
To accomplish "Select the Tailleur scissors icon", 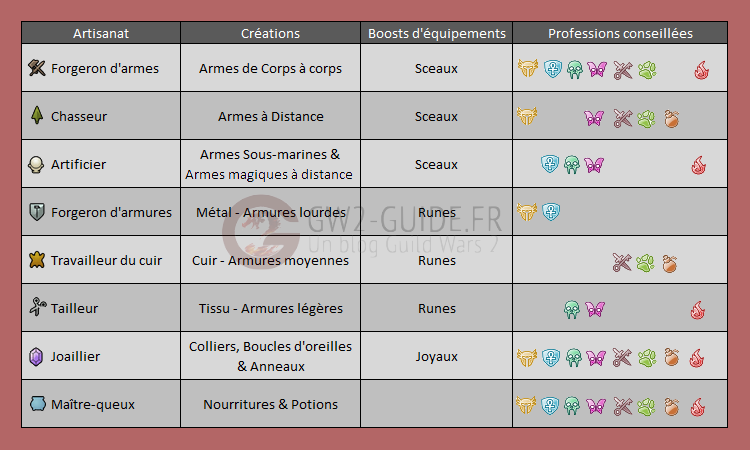I will click(37, 307).
